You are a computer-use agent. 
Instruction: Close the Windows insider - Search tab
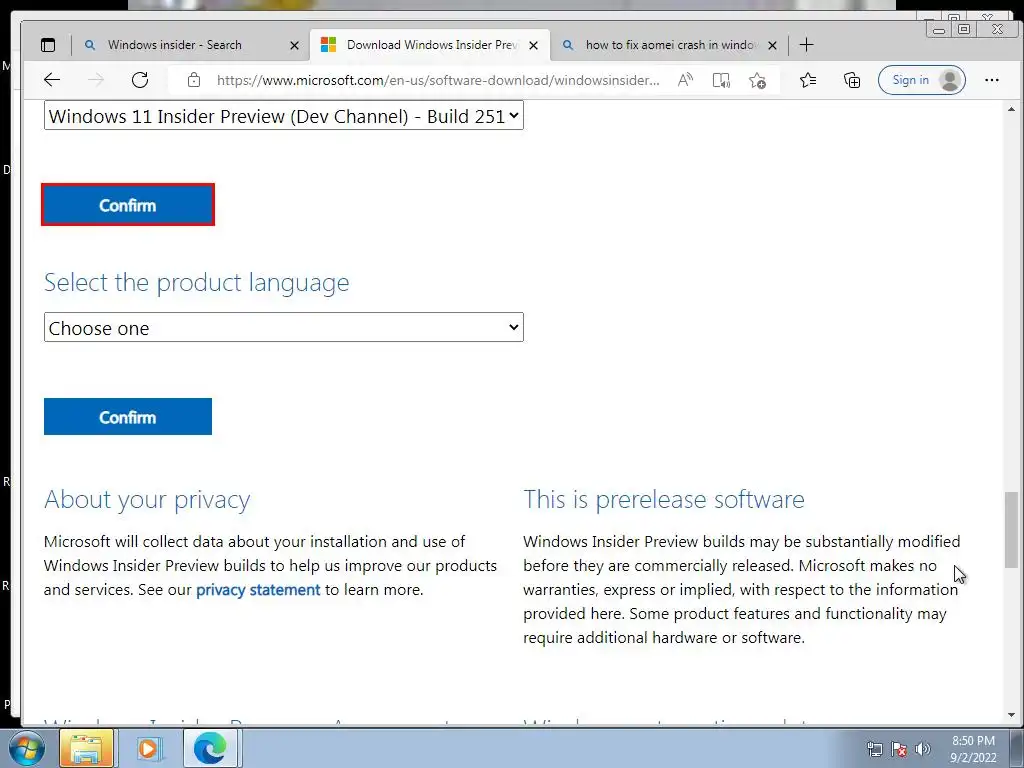tap(294, 46)
